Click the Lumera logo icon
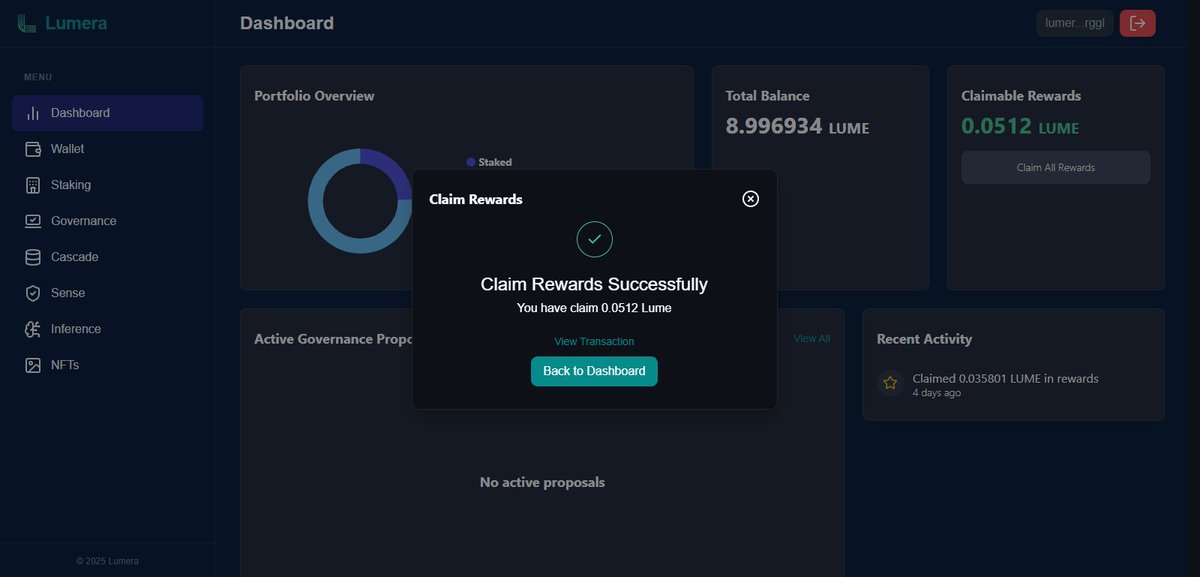 point(27,23)
